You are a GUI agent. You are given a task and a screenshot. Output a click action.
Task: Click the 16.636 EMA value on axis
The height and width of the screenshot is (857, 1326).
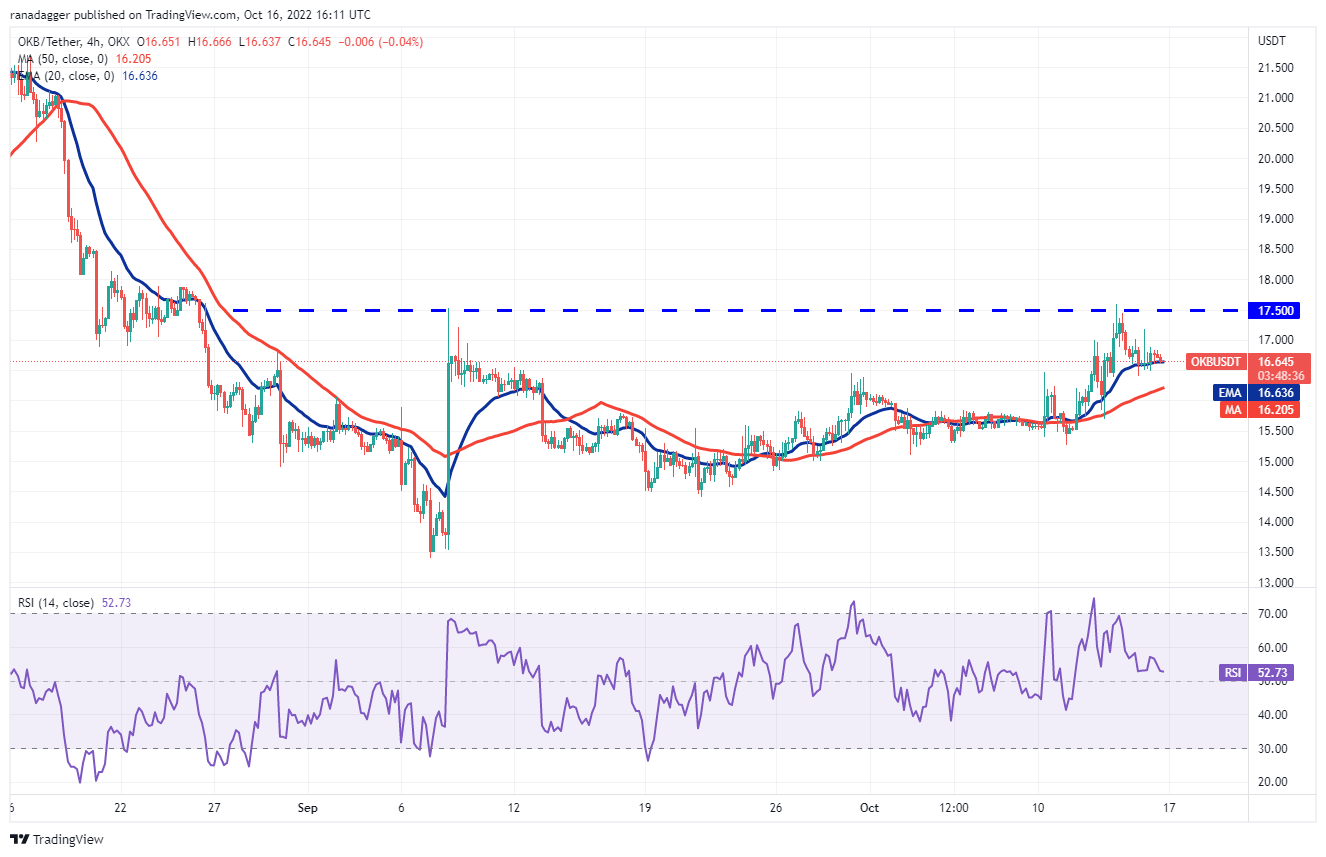1277,393
